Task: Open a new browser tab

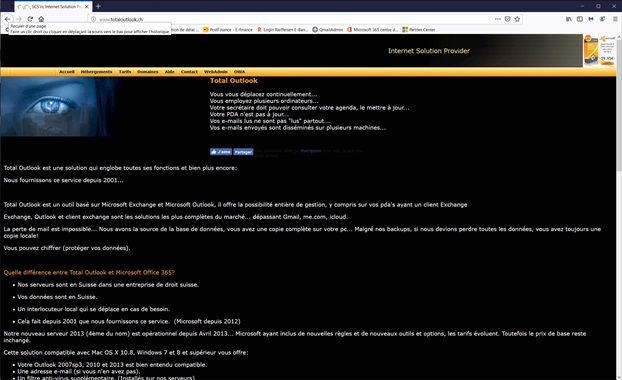Action: tap(98, 6)
